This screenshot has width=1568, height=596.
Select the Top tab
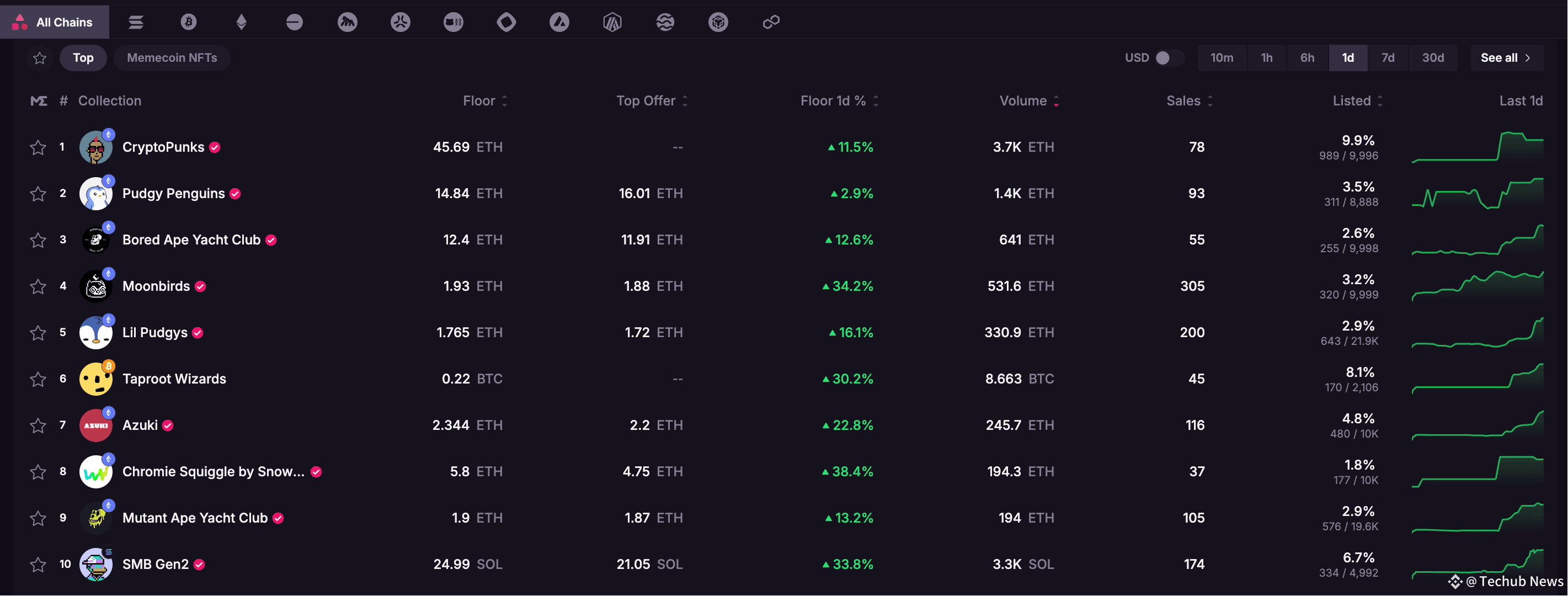[x=83, y=58]
